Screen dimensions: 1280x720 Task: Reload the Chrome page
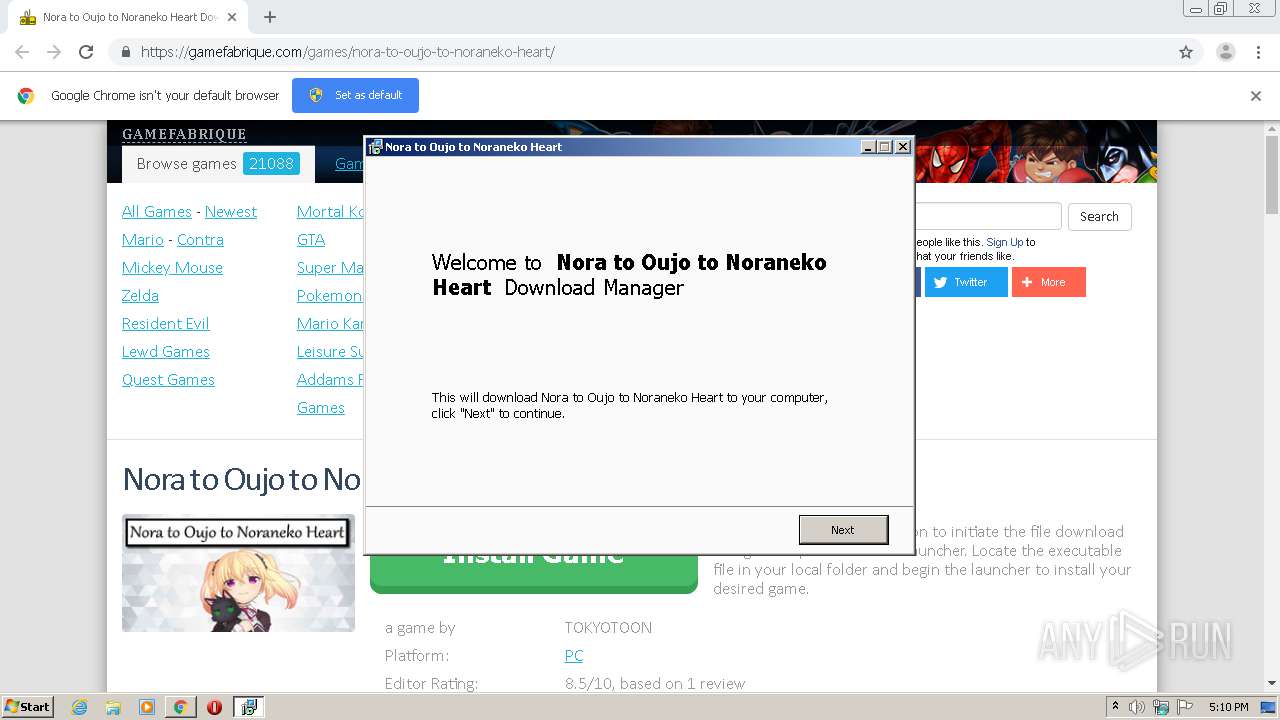(x=86, y=52)
